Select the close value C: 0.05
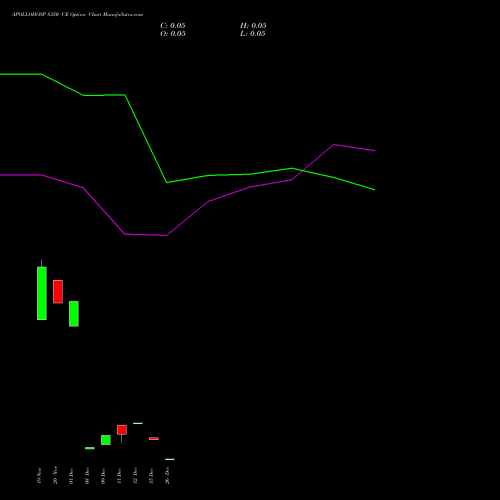This screenshot has width=500, height=500. pyautogui.click(x=173, y=26)
